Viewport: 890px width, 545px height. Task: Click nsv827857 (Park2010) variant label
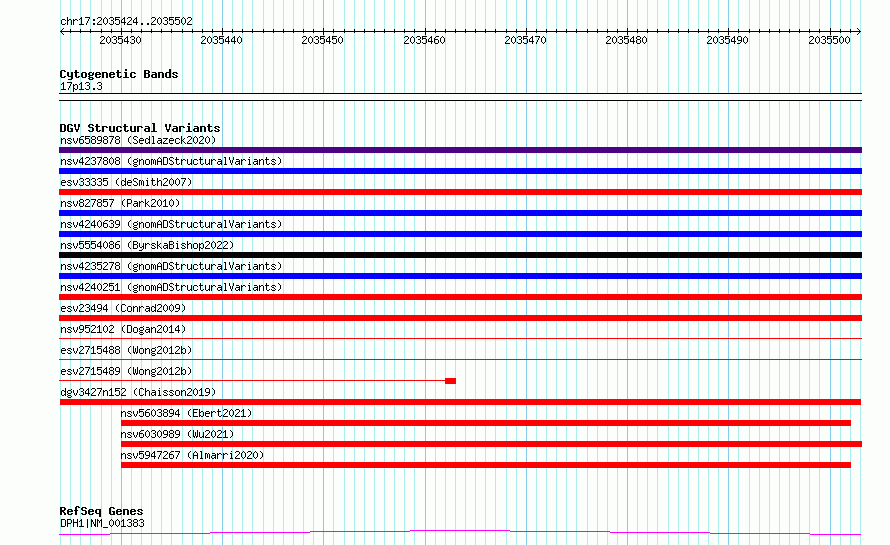tap(120, 203)
